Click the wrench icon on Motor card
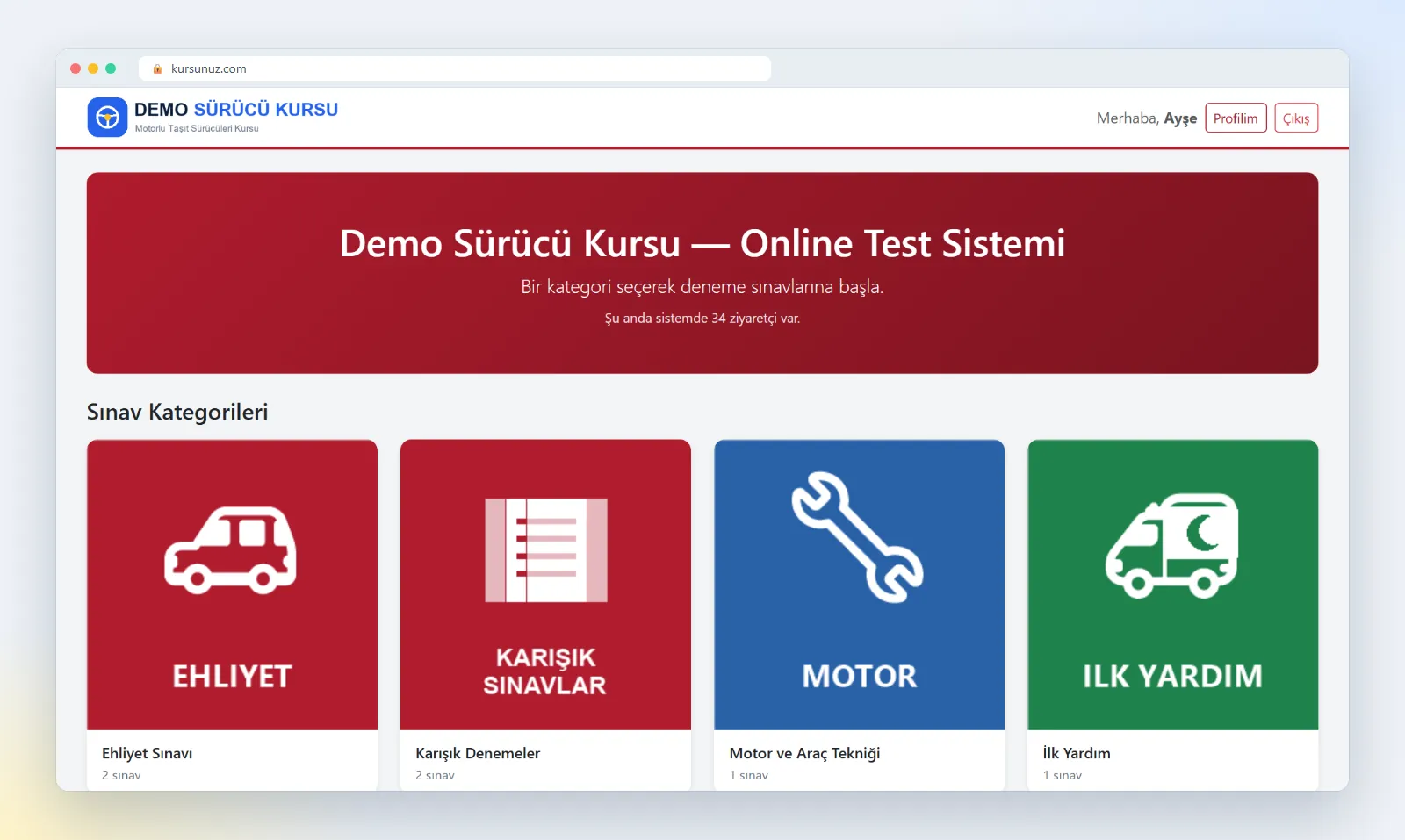Image resolution: width=1405 pixels, height=840 pixels. point(858,537)
